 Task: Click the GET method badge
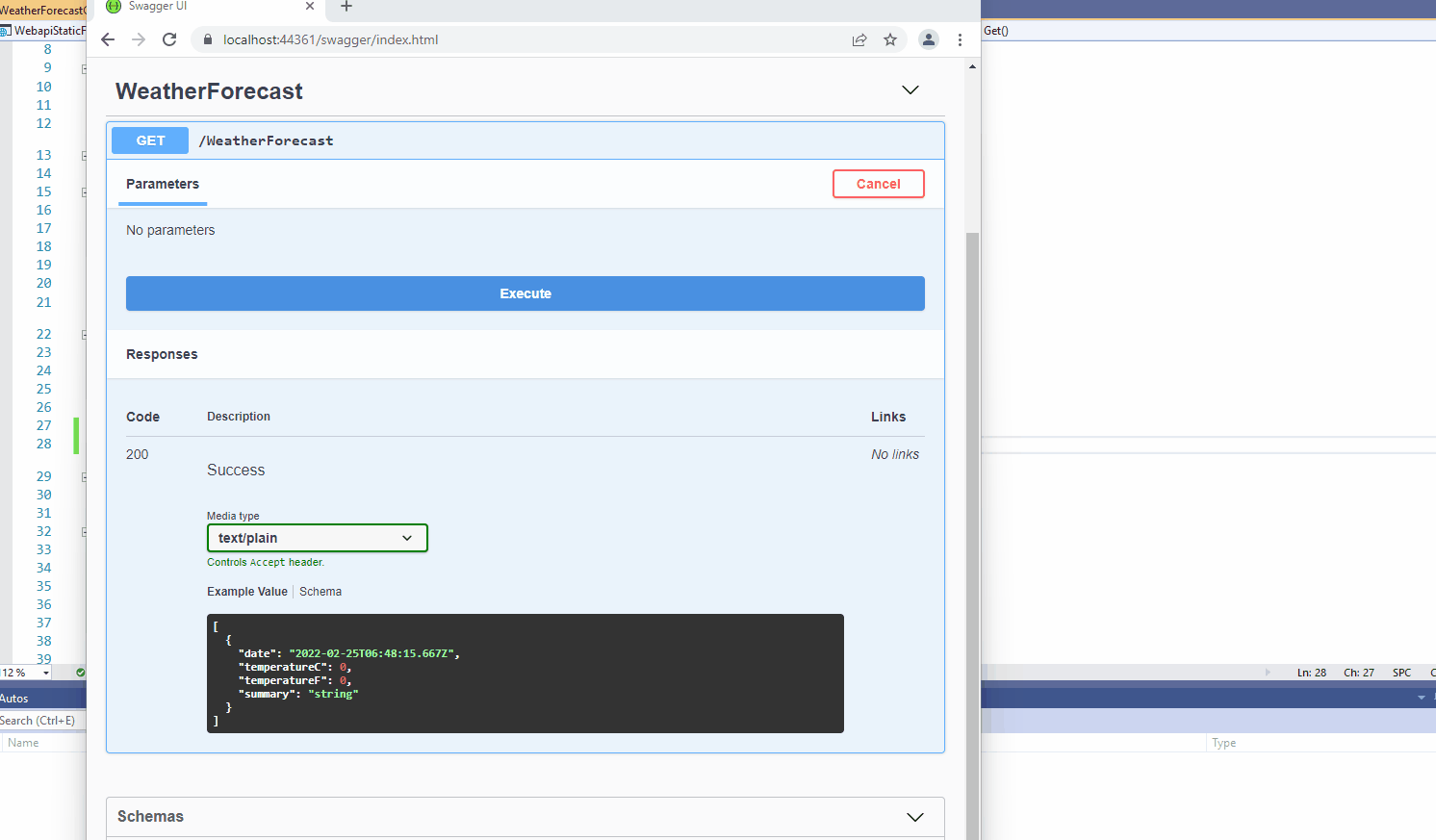pyautogui.click(x=150, y=140)
